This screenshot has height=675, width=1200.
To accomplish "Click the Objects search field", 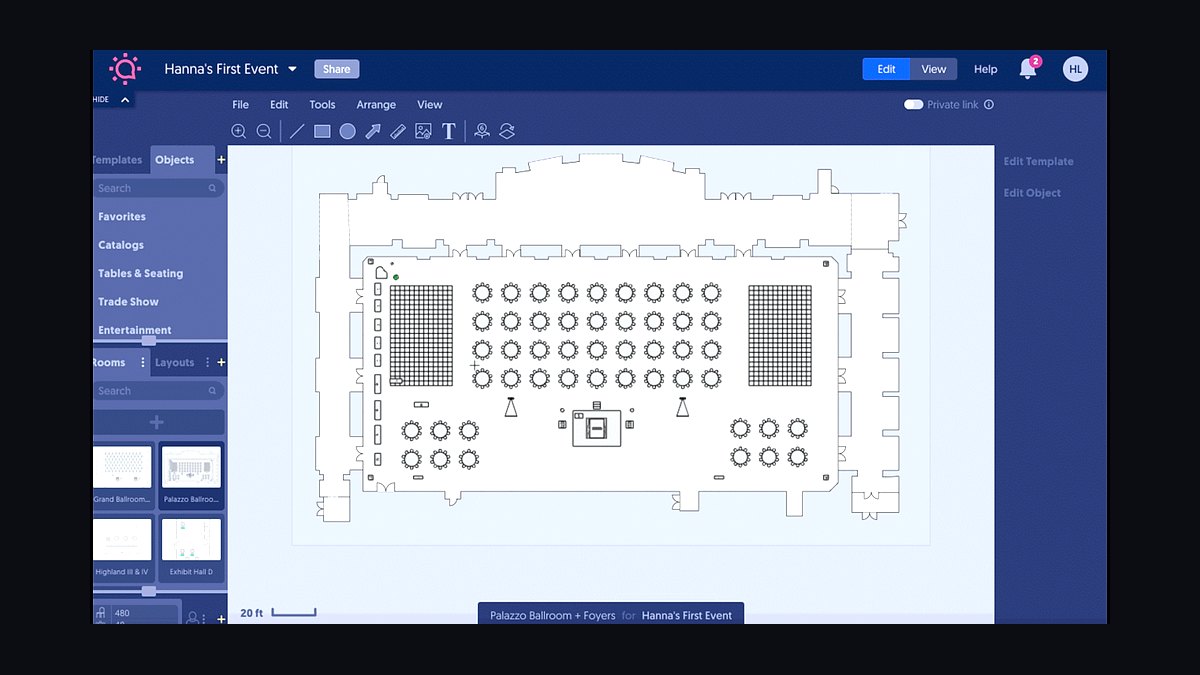I will pyautogui.click(x=159, y=188).
